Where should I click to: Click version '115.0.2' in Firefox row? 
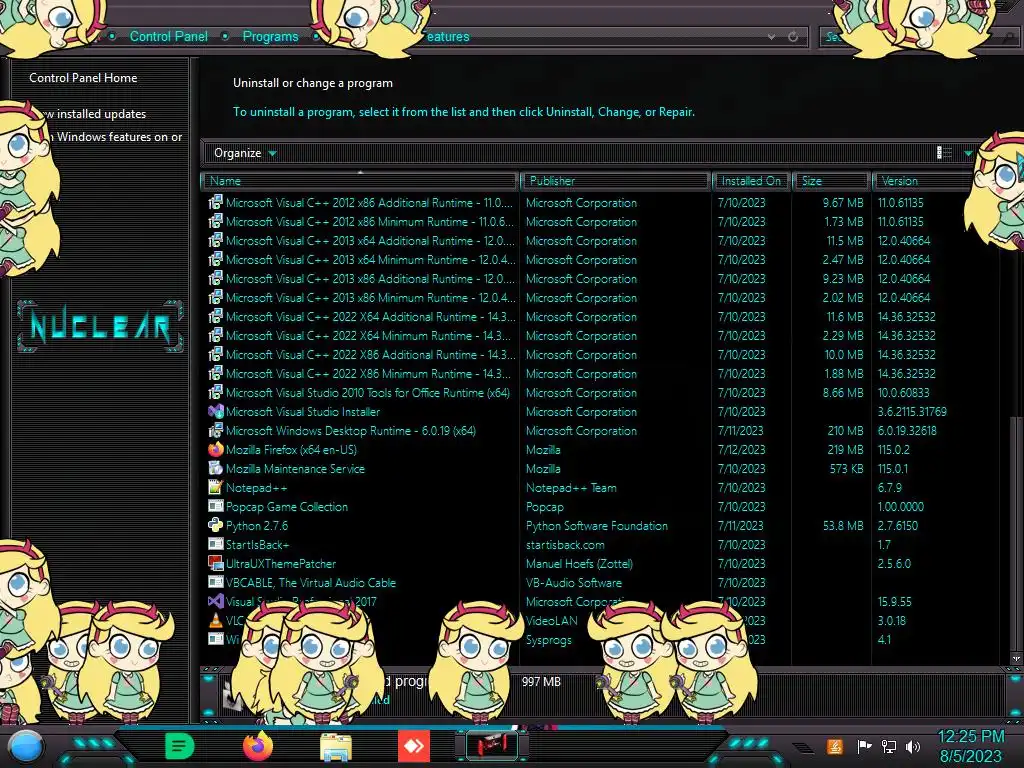pyautogui.click(x=893, y=449)
